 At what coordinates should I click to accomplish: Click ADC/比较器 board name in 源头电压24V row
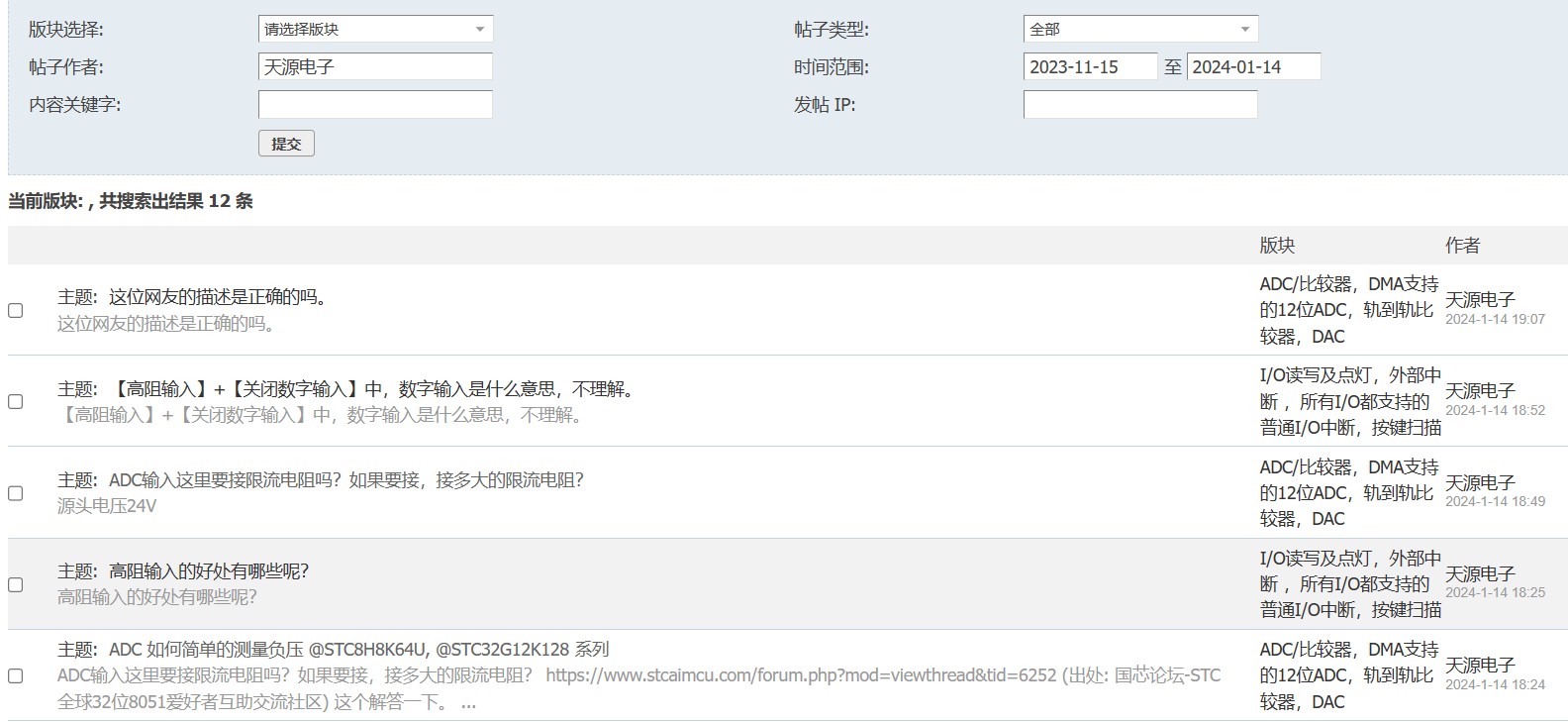pos(1349,492)
